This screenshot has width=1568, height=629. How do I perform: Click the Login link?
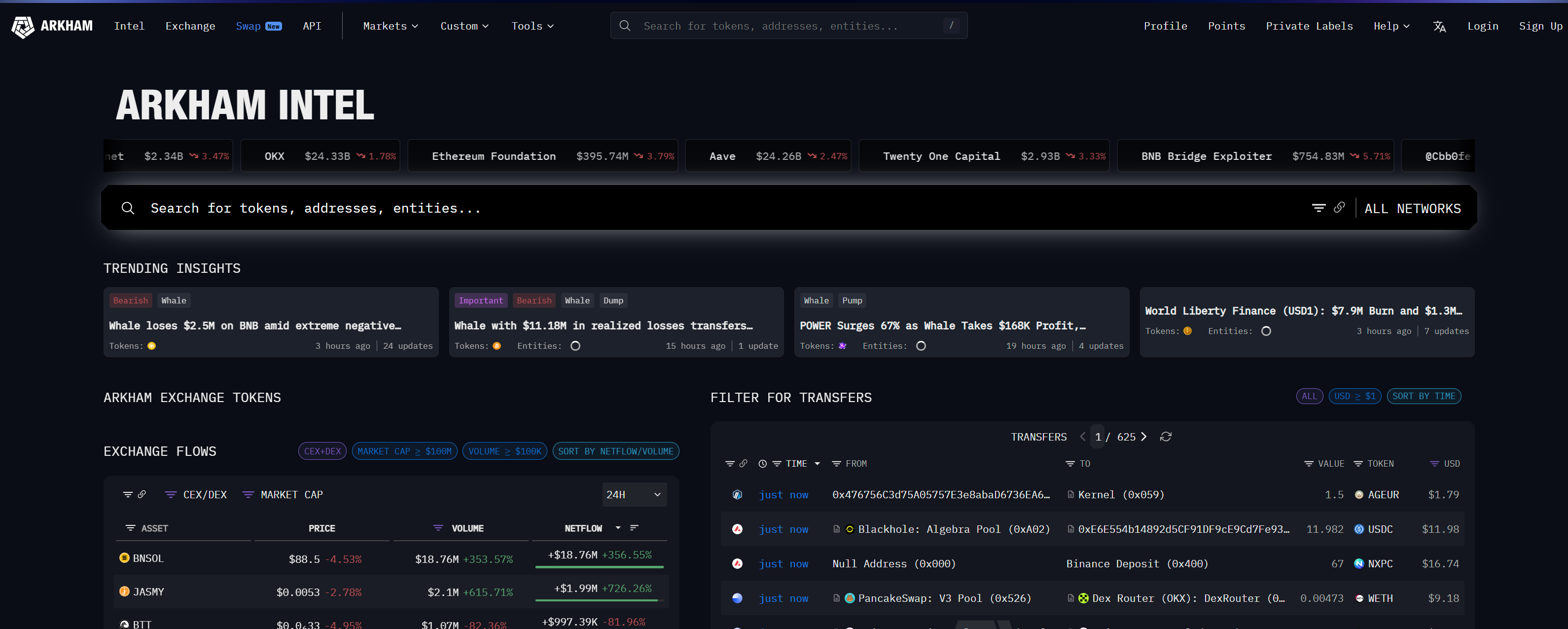pos(1482,26)
